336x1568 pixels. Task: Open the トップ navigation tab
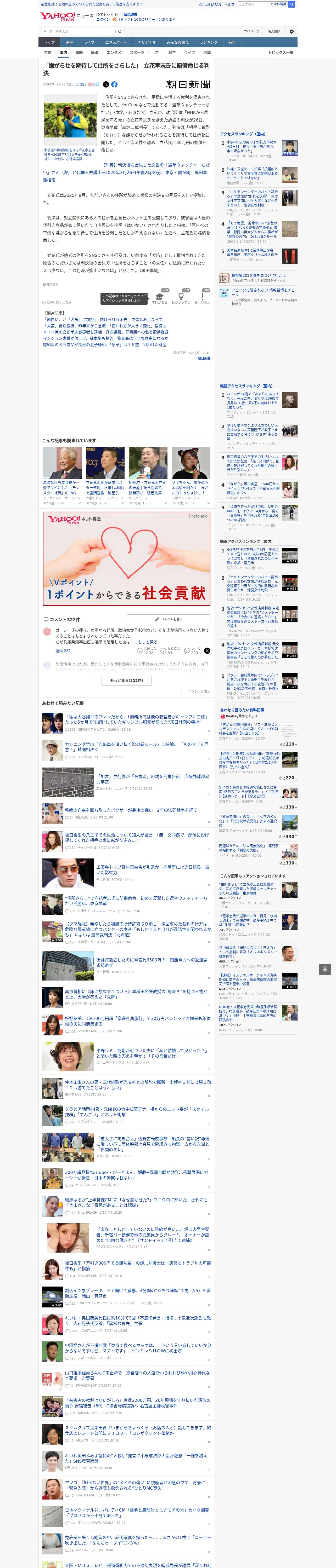pyautogui.click(x=49, y=43)
